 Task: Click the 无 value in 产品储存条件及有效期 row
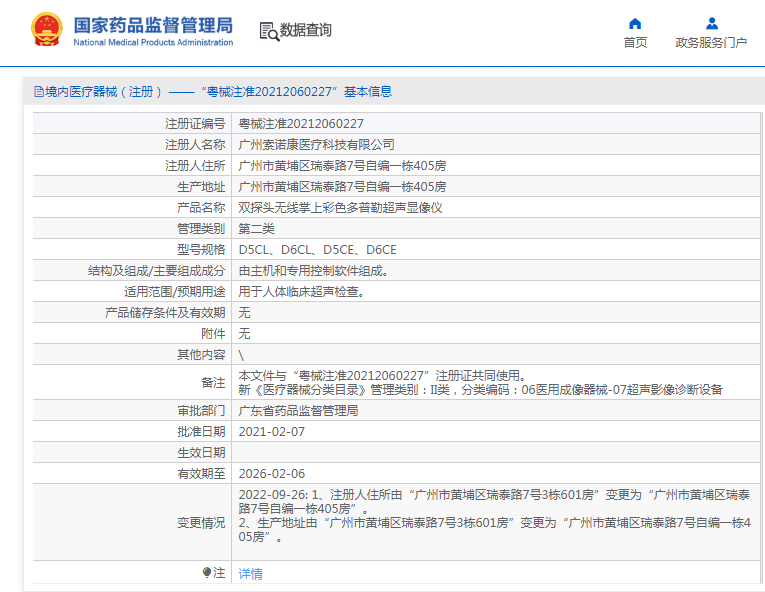pos(244,313)
